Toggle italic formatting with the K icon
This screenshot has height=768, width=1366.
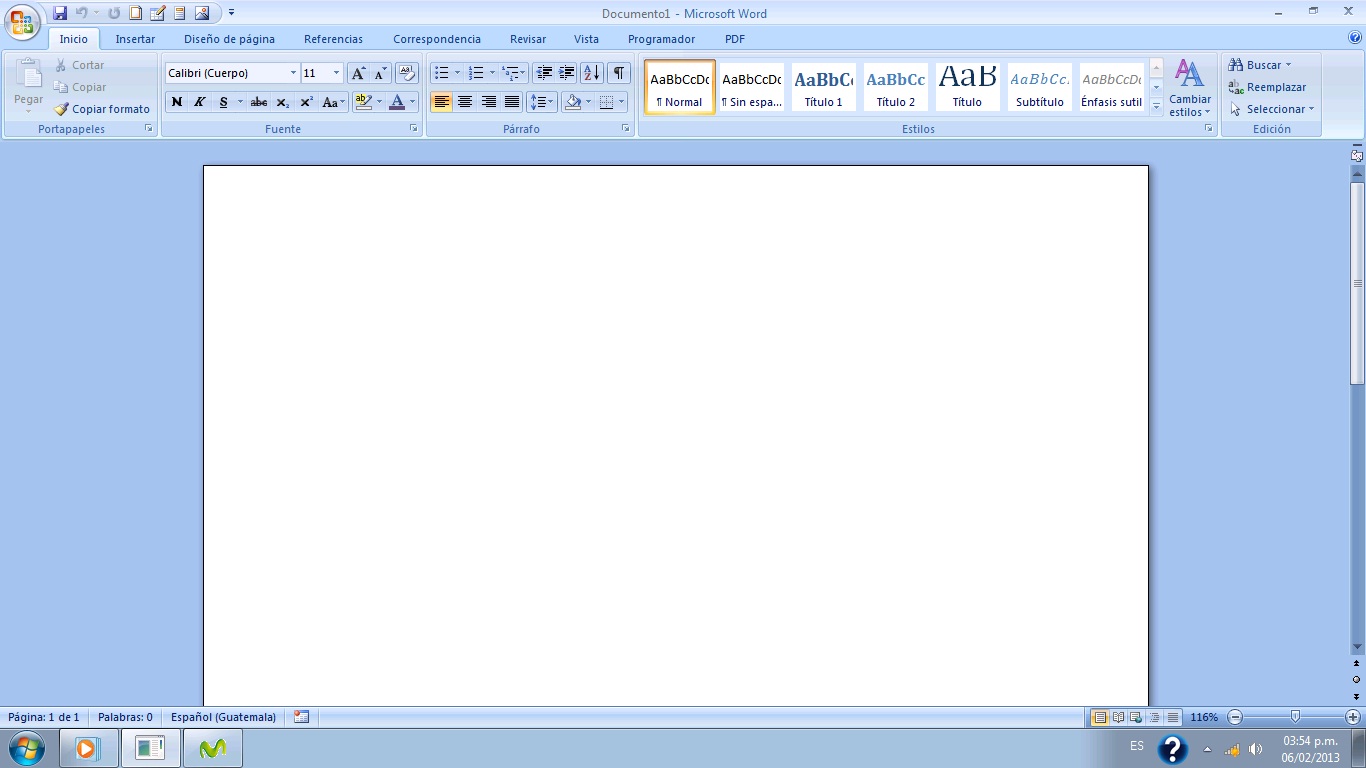click(200, 102)
